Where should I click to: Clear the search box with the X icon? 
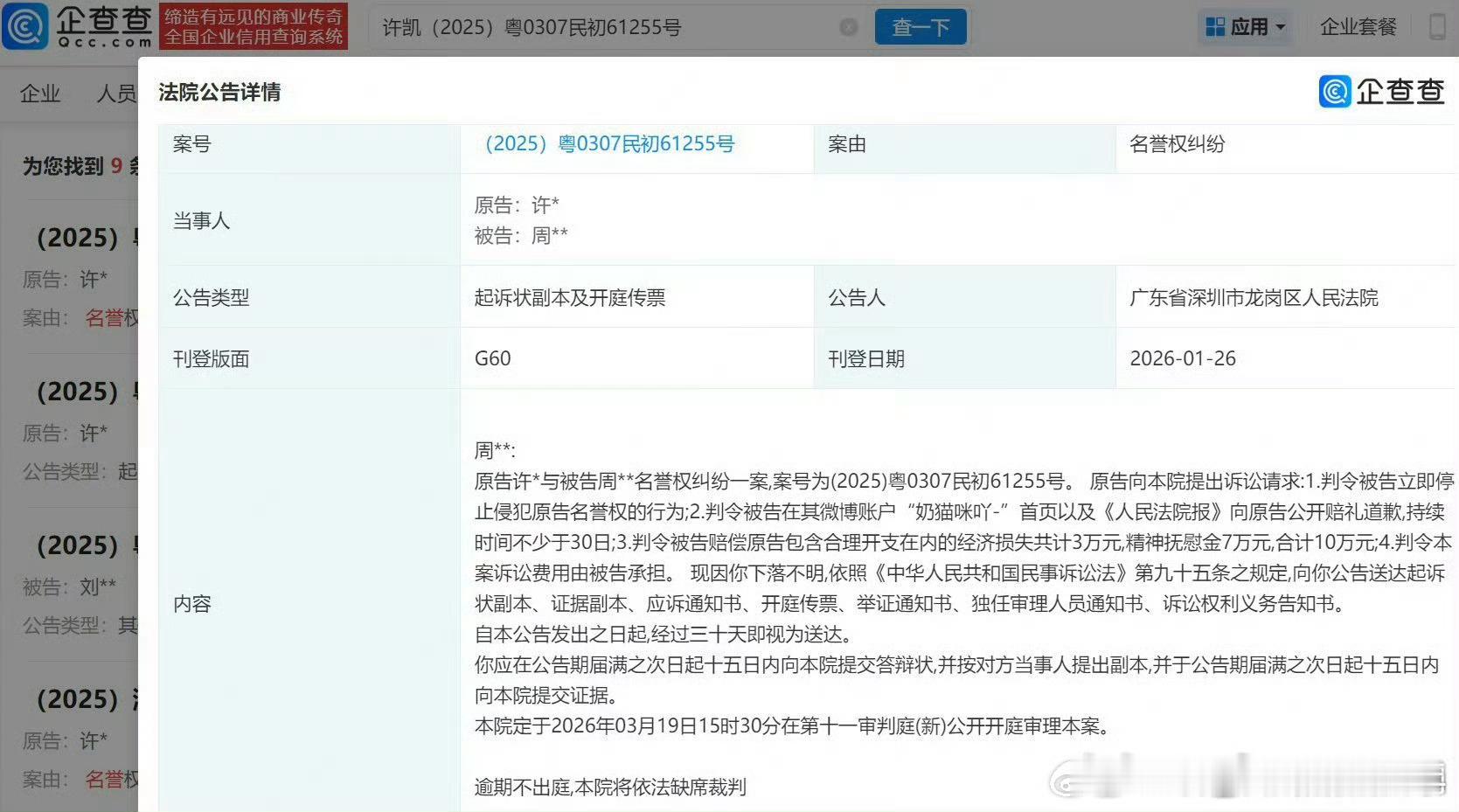[848, 27]
